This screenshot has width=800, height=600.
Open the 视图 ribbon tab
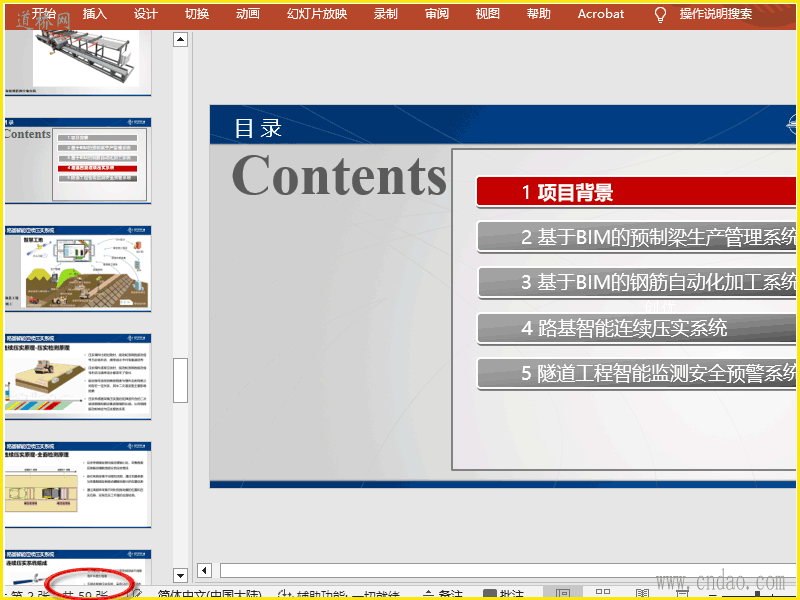pos(488,14)
